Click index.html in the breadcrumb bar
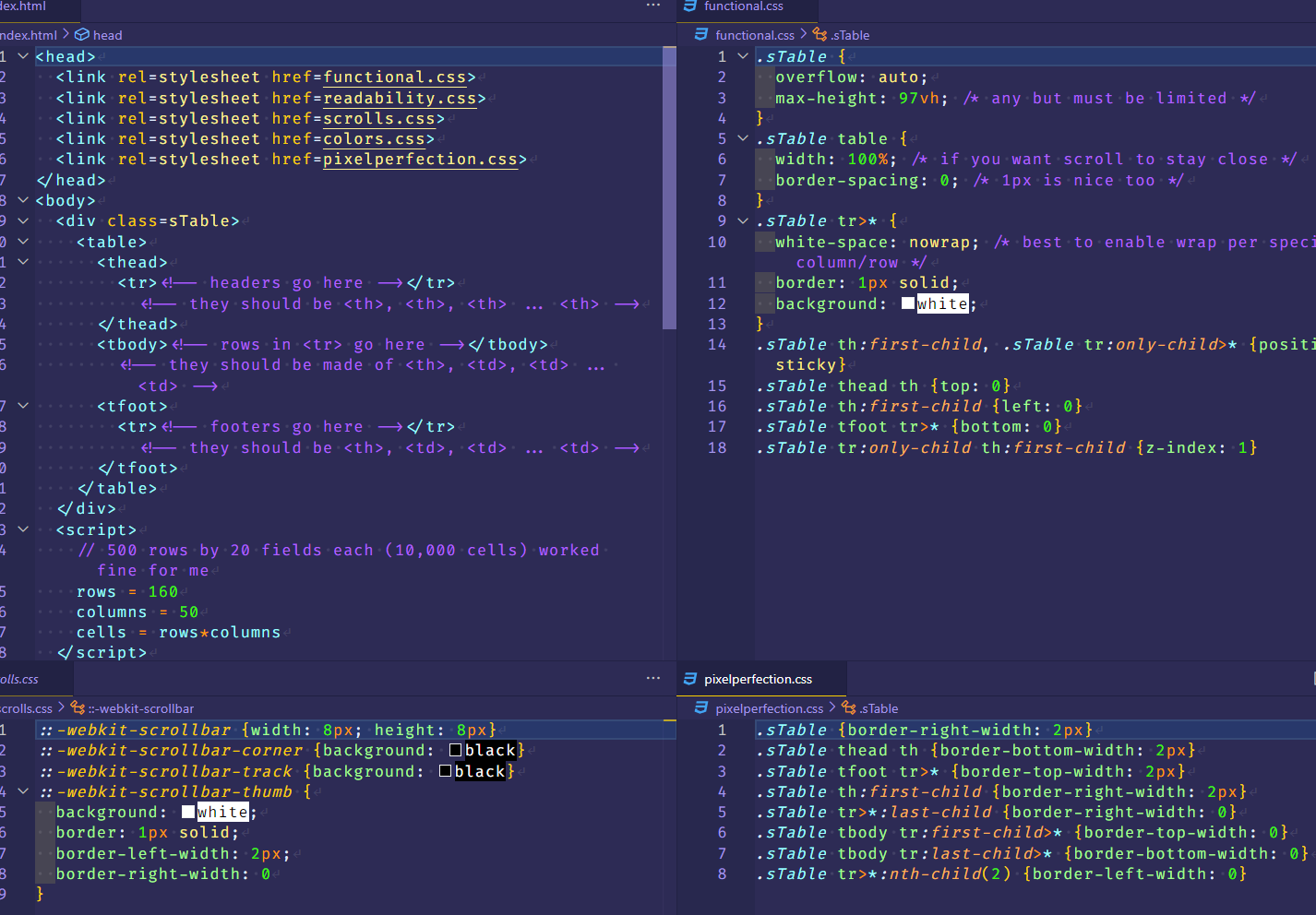Viewport: 1316px width, 915px height. coord(29,35)
